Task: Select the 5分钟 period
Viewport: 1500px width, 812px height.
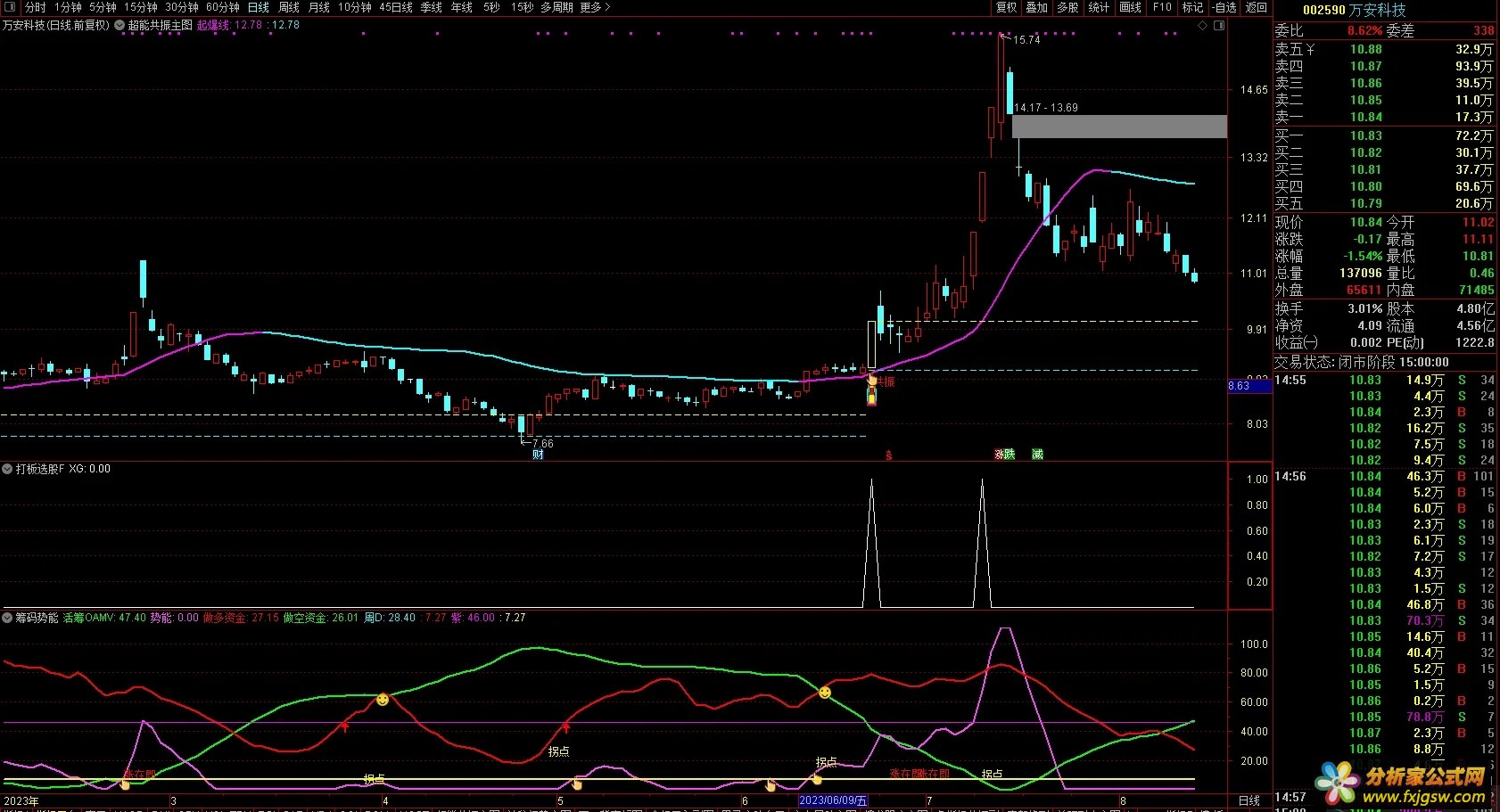Action: tap(103, 7)
